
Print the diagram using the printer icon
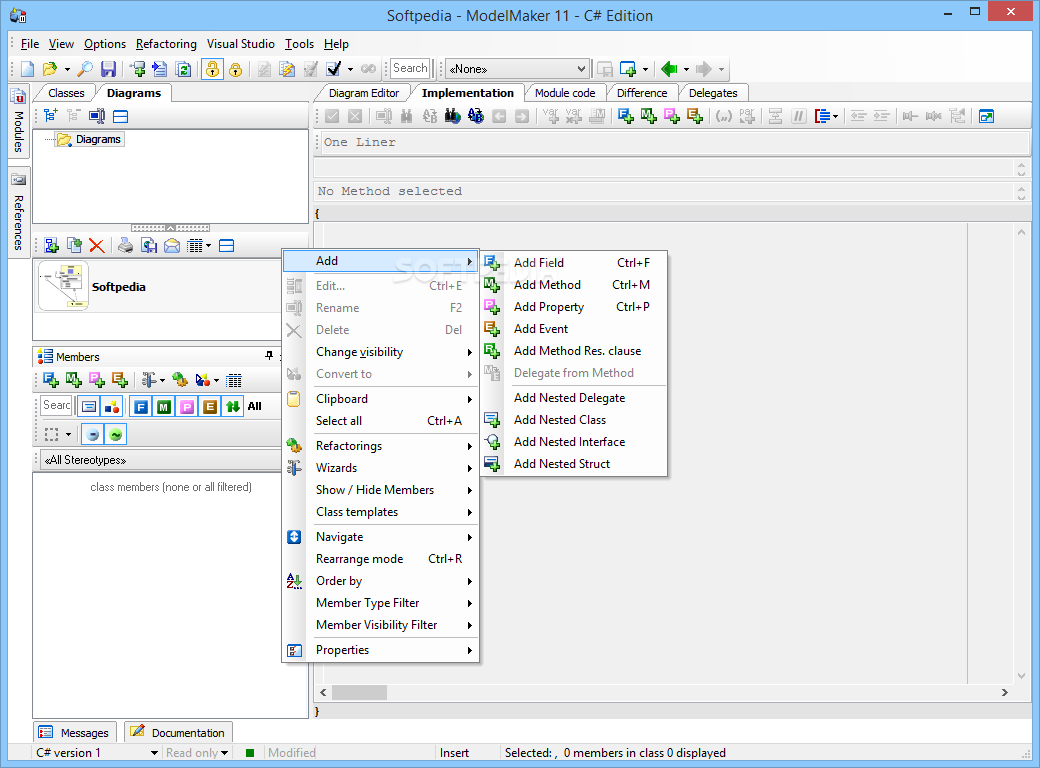pos(125,246)
